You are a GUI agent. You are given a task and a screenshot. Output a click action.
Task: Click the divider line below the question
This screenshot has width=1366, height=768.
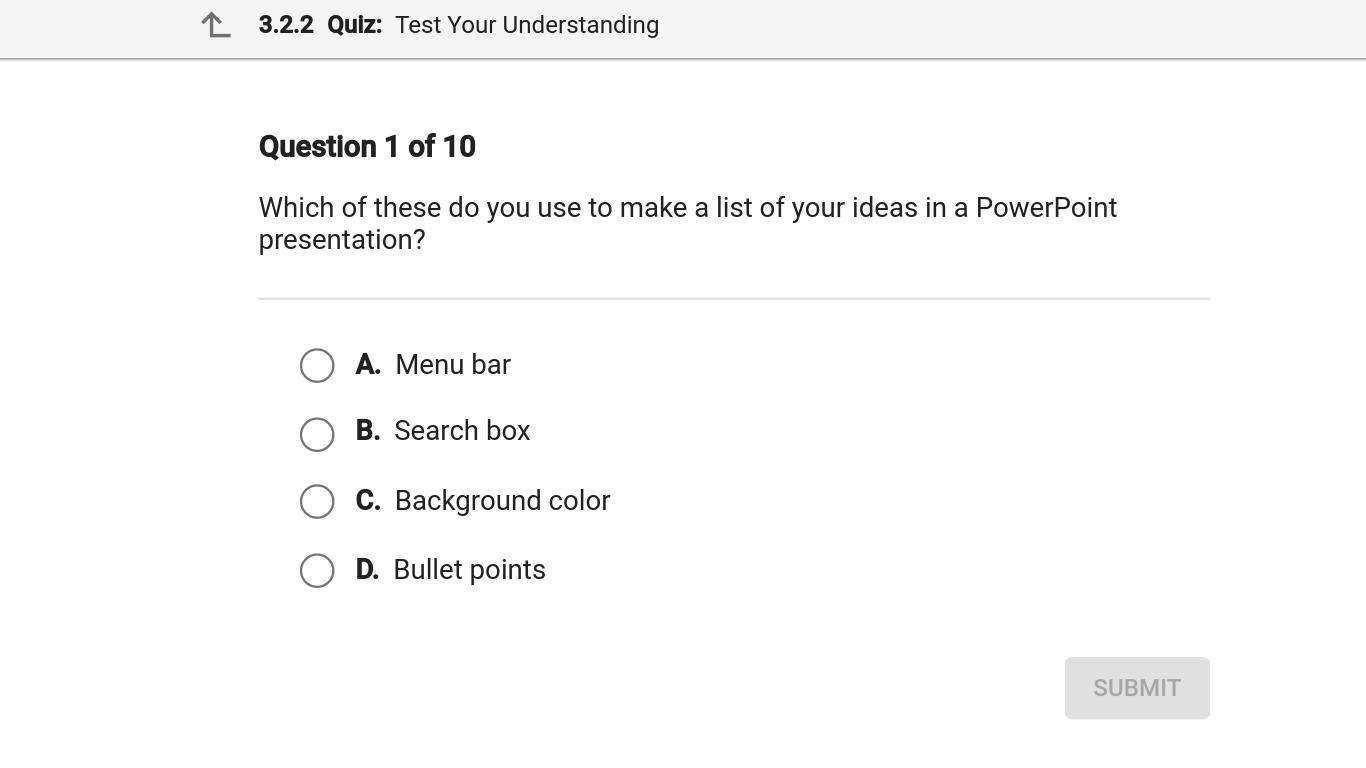click(734, 298)
